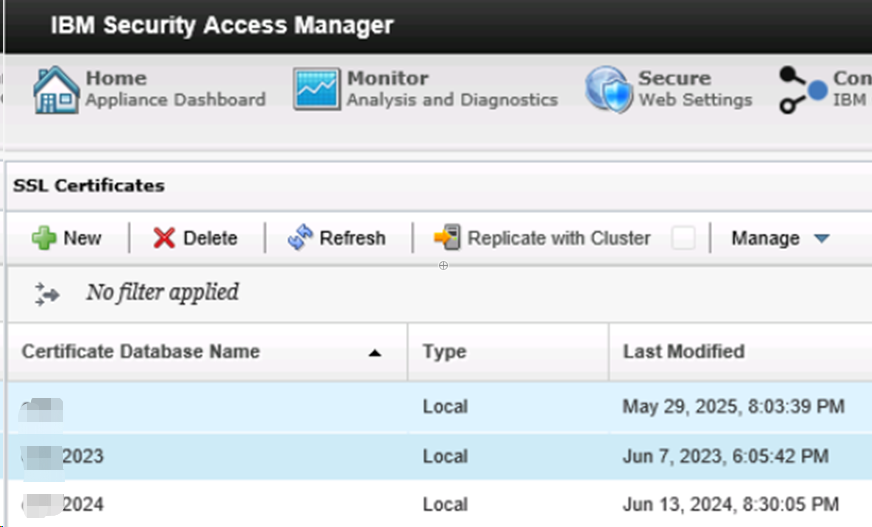Click the New button label
The width and height of the screenshot is (872, 527).
click(x=82, y=238)
